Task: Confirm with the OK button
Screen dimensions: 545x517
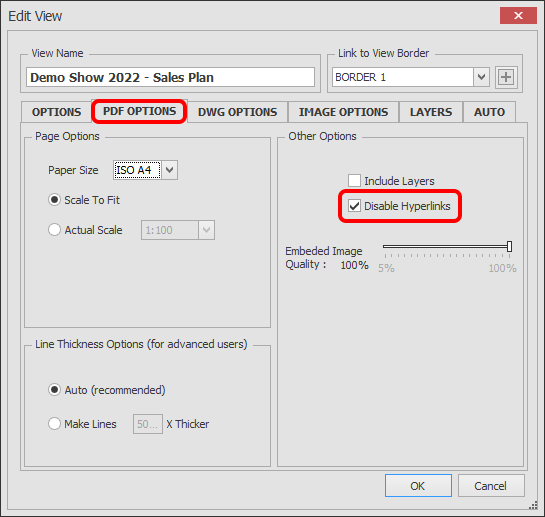Action: (418, 486)
